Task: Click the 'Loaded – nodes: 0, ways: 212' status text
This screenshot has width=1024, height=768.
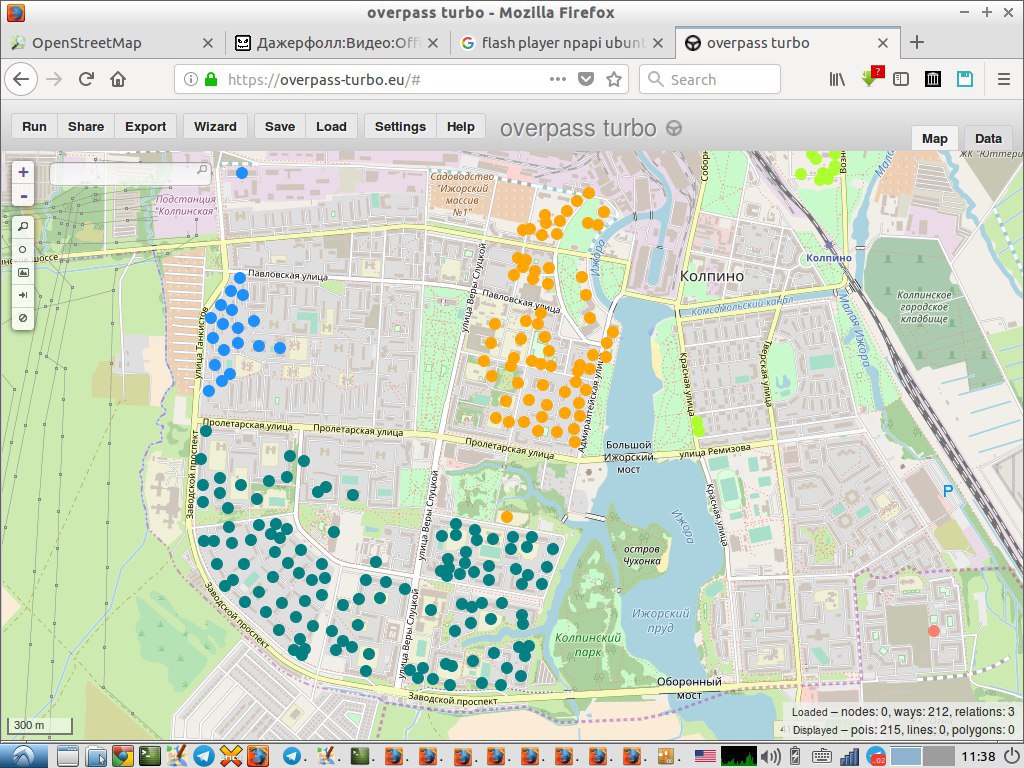Action: pos(904,712)
